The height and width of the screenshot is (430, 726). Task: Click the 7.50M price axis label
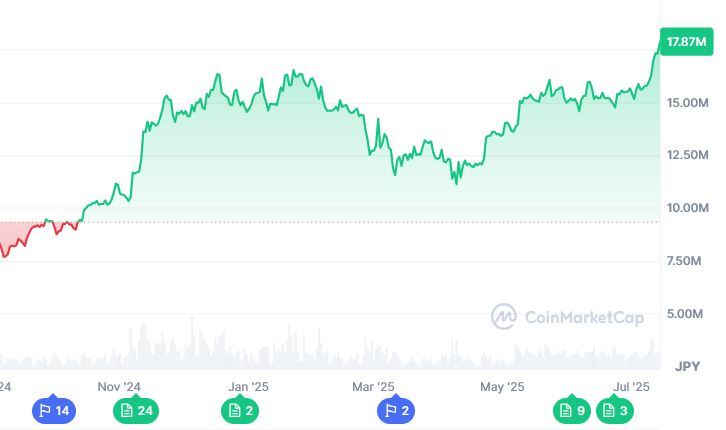[684, 261]
